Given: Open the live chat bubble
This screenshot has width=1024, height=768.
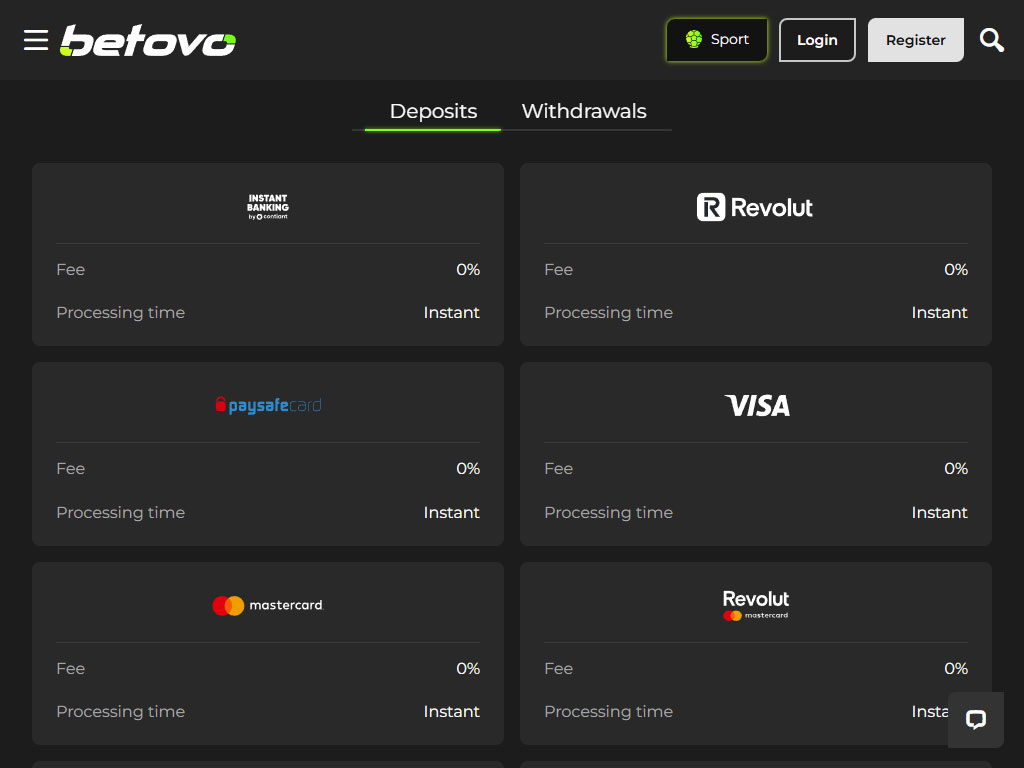Looking at the screenshot, I should pos(976,720).
